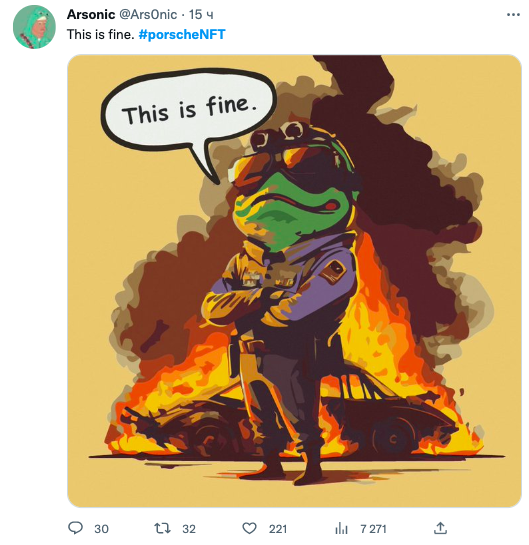Open the tweet's 15 ч timestamp
The height and width of the screenshot is (545, 529).
201,15
